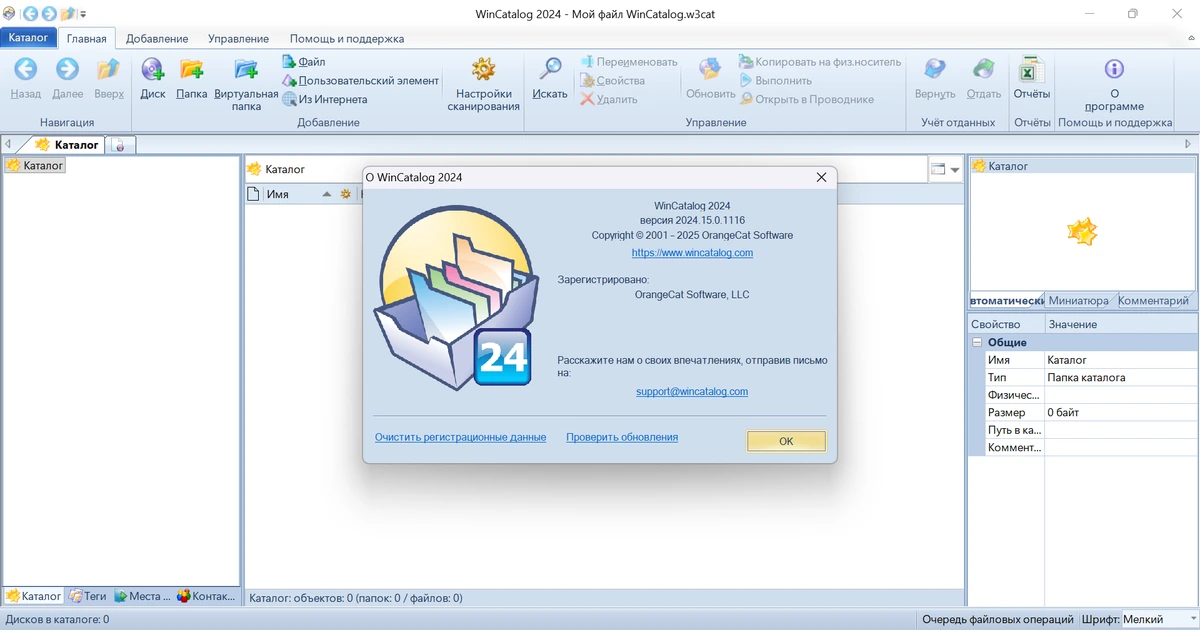Click the support@wincatalog.com email link
This screenshot has width=1200, height=630.
[x=692, y=392]
